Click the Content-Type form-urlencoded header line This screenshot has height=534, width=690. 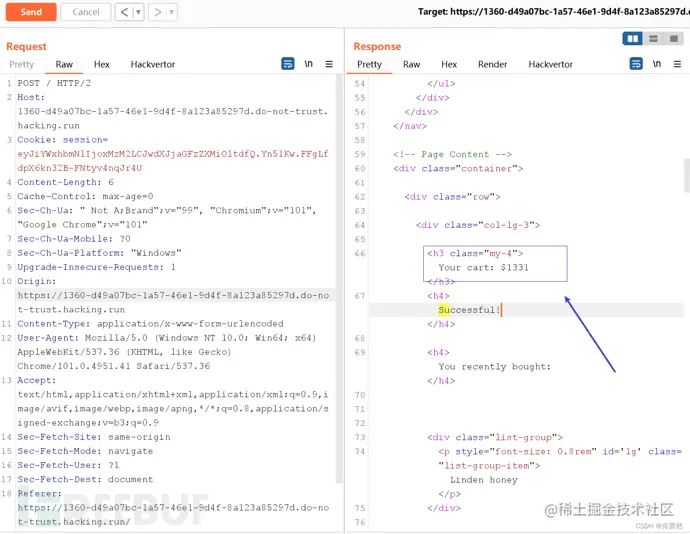(150, 324)
